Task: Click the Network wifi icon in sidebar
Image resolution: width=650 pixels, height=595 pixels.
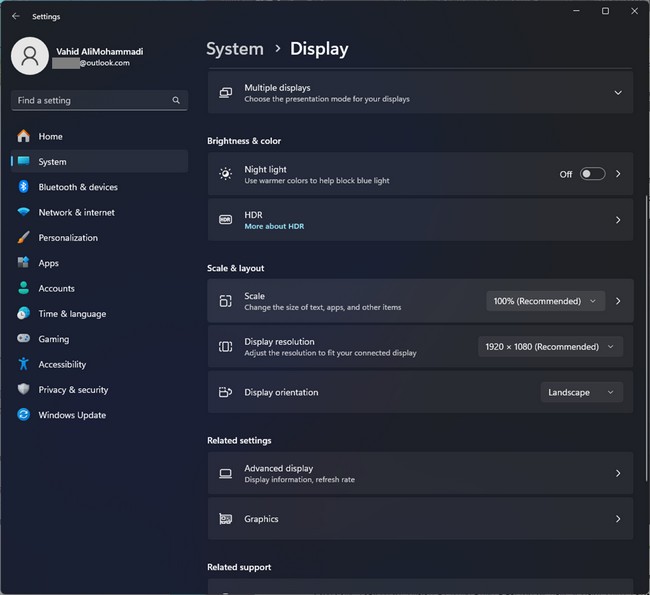Action: [24, 212]
